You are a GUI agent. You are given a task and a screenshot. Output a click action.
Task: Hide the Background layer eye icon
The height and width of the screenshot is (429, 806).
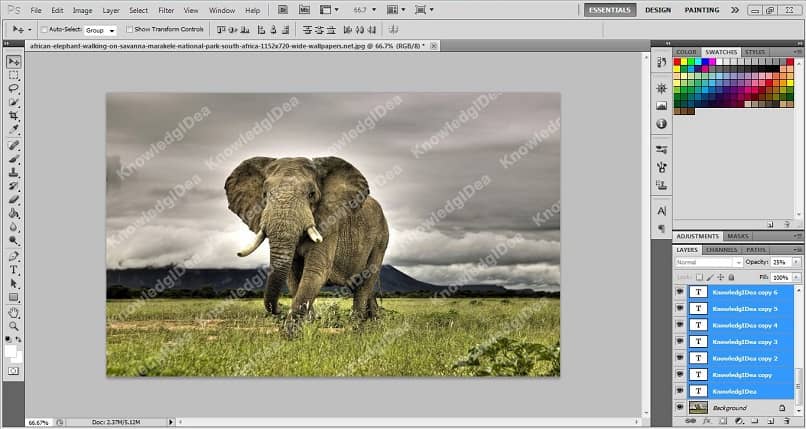pyautogui.click(x=680, y=408)
